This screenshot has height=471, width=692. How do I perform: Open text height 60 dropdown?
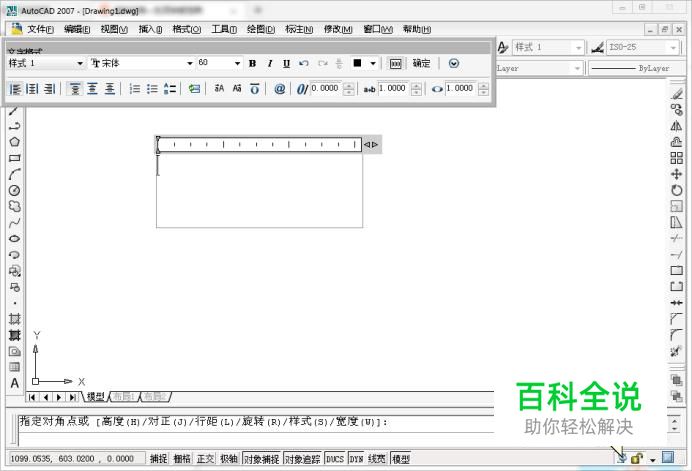pyautogui.click(x=237, y=64)
